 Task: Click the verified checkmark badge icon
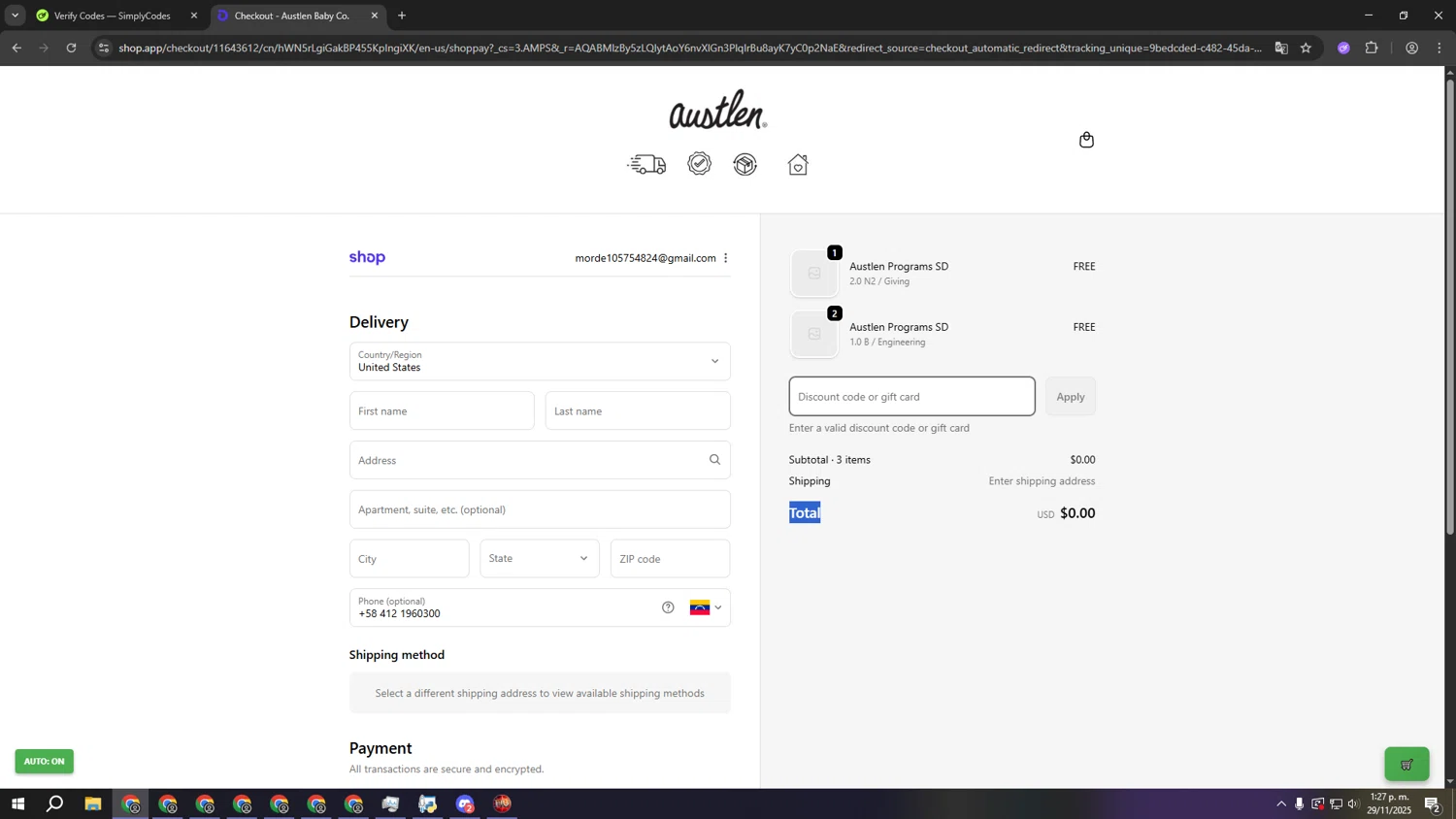[x=699, y=164]
